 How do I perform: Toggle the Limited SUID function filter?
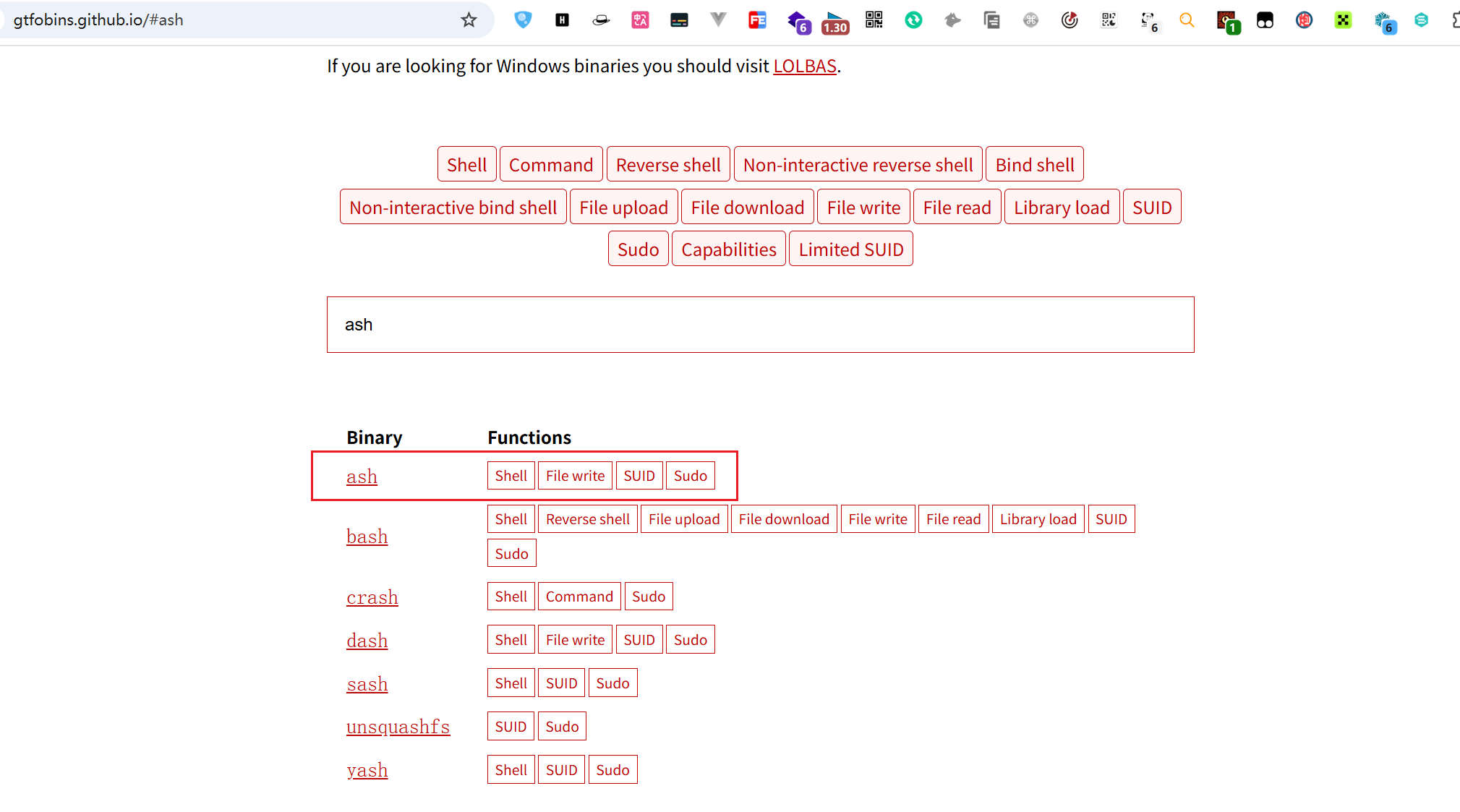[850, 249]
